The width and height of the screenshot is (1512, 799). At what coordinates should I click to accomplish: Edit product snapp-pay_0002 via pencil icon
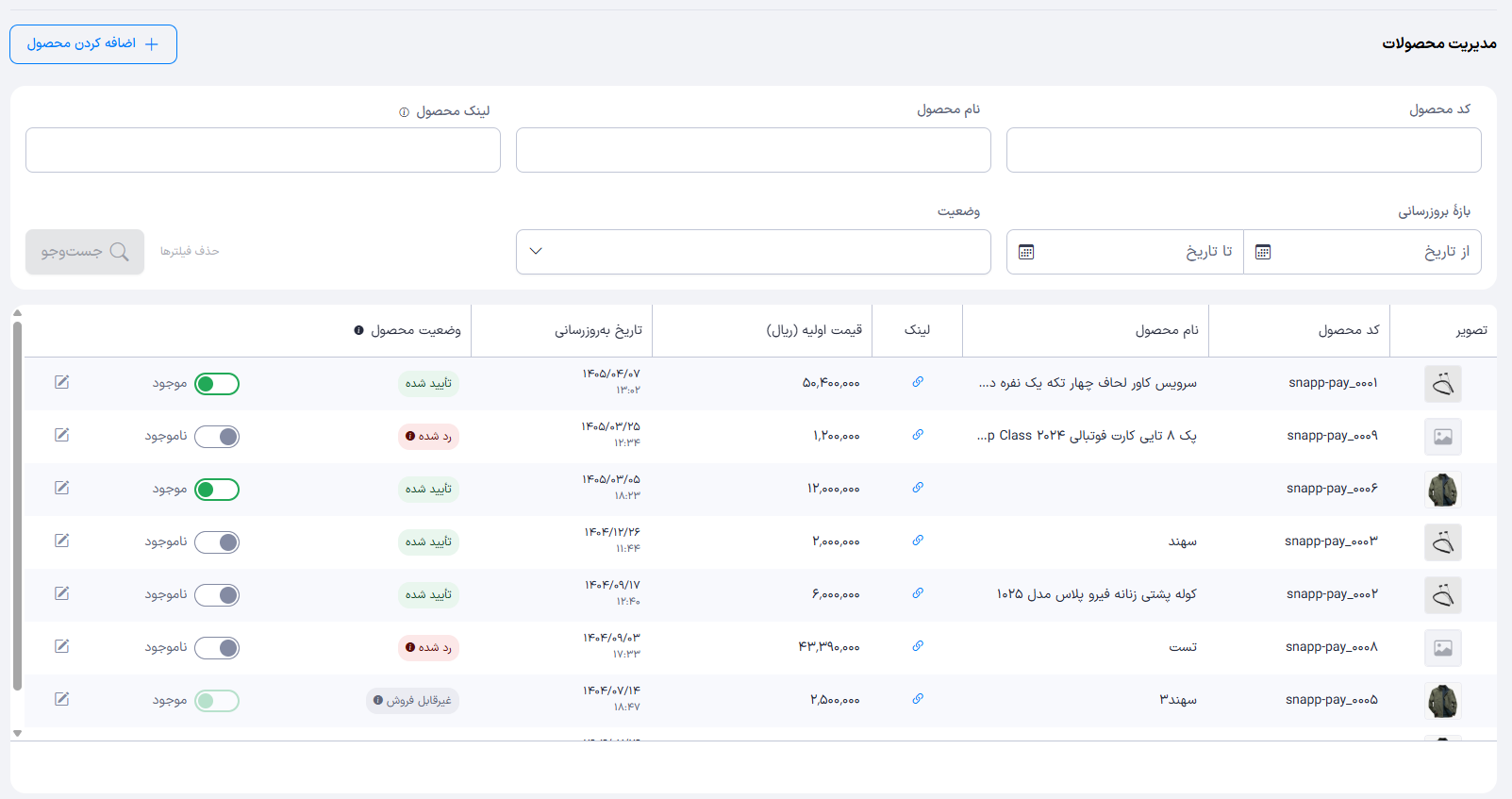pyautogui.click(x=61, y=593)
